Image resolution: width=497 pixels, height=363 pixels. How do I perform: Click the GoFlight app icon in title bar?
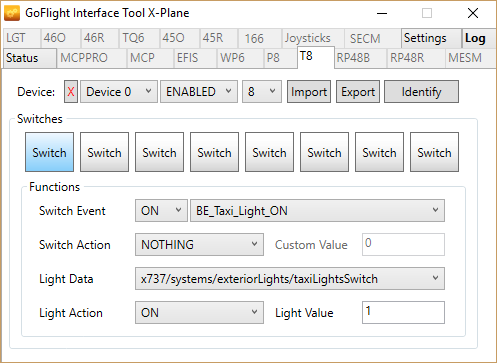(x=12, y=13)
